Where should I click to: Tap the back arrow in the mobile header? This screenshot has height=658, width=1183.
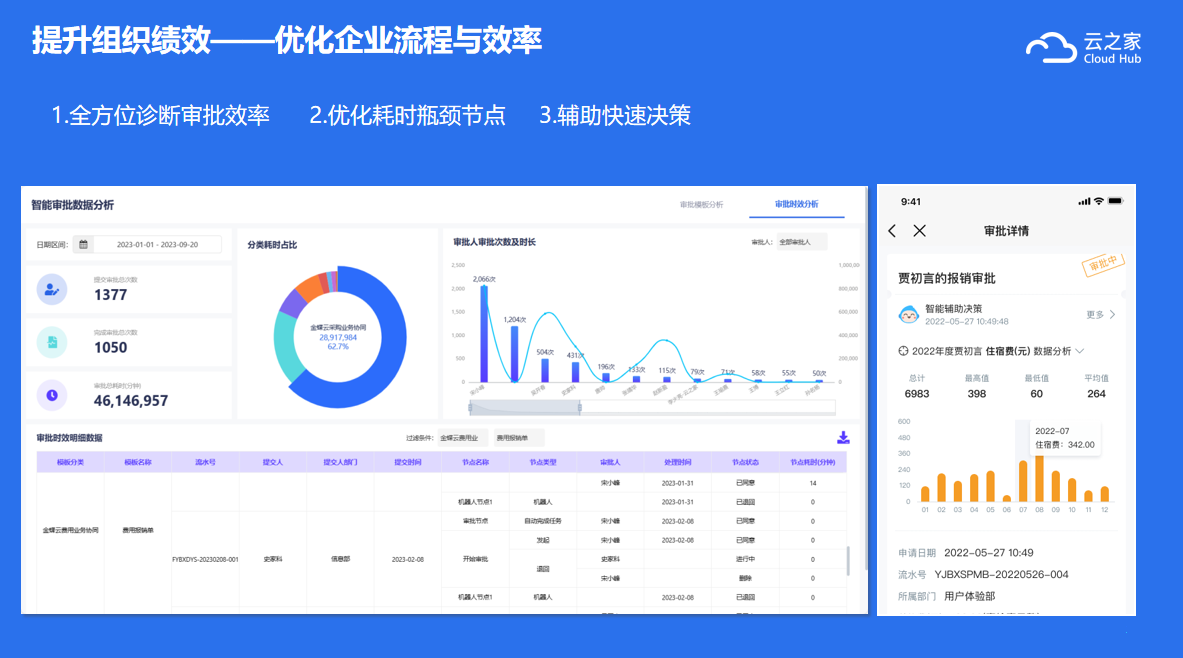coord(893,231)
